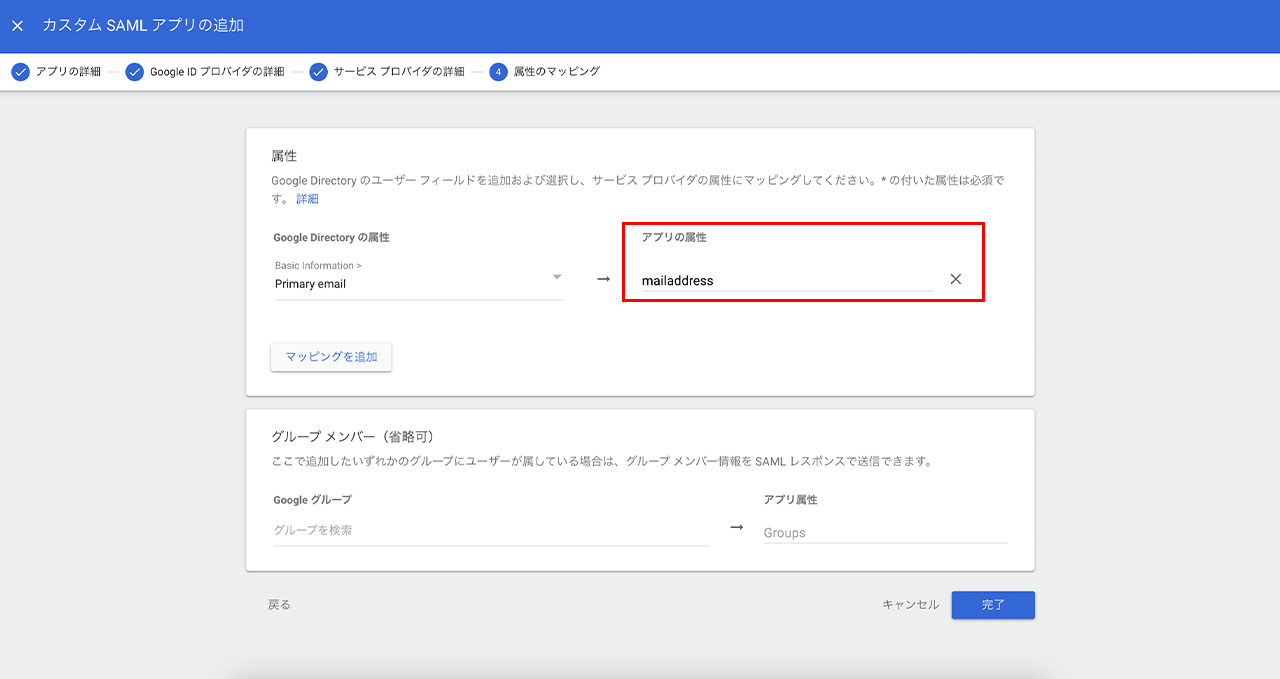
Task: Click キャンセル to cancel
Action: click(x=910, y=605)
